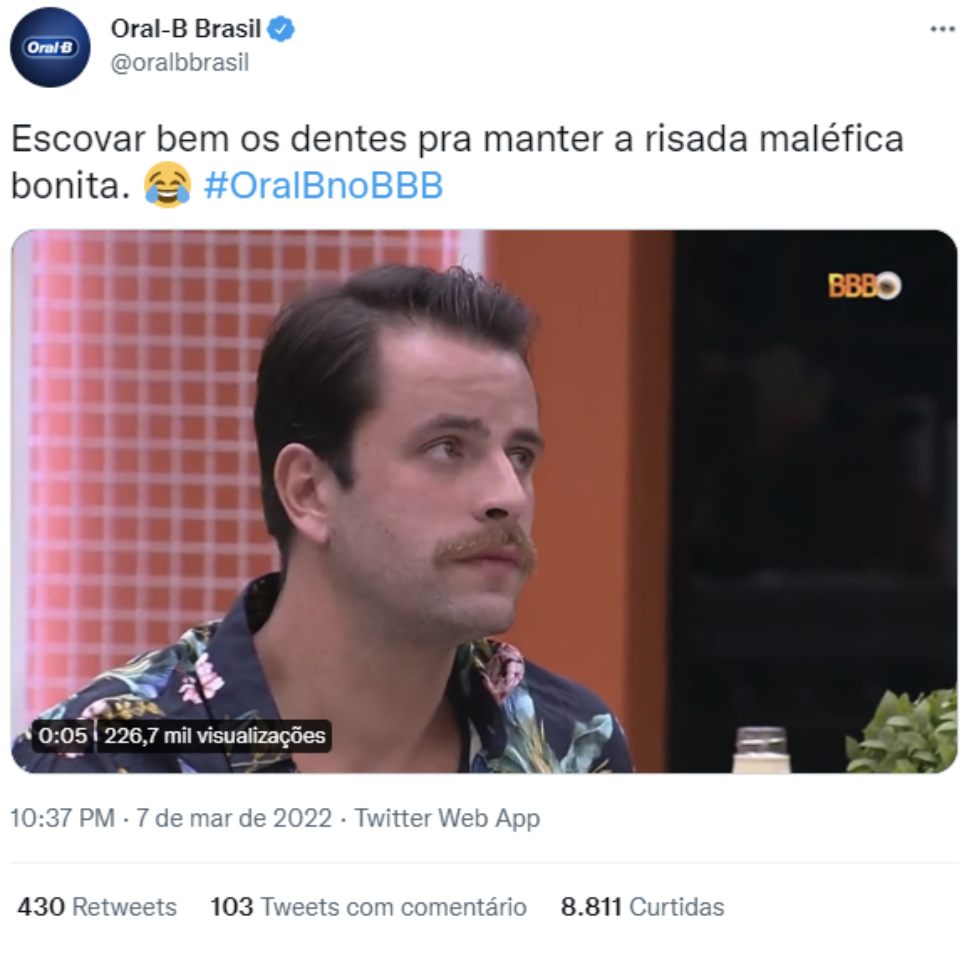The image size is (980, 964).
Task: Open the @oralbbrasil handle link
Action: tap(180, 63)
